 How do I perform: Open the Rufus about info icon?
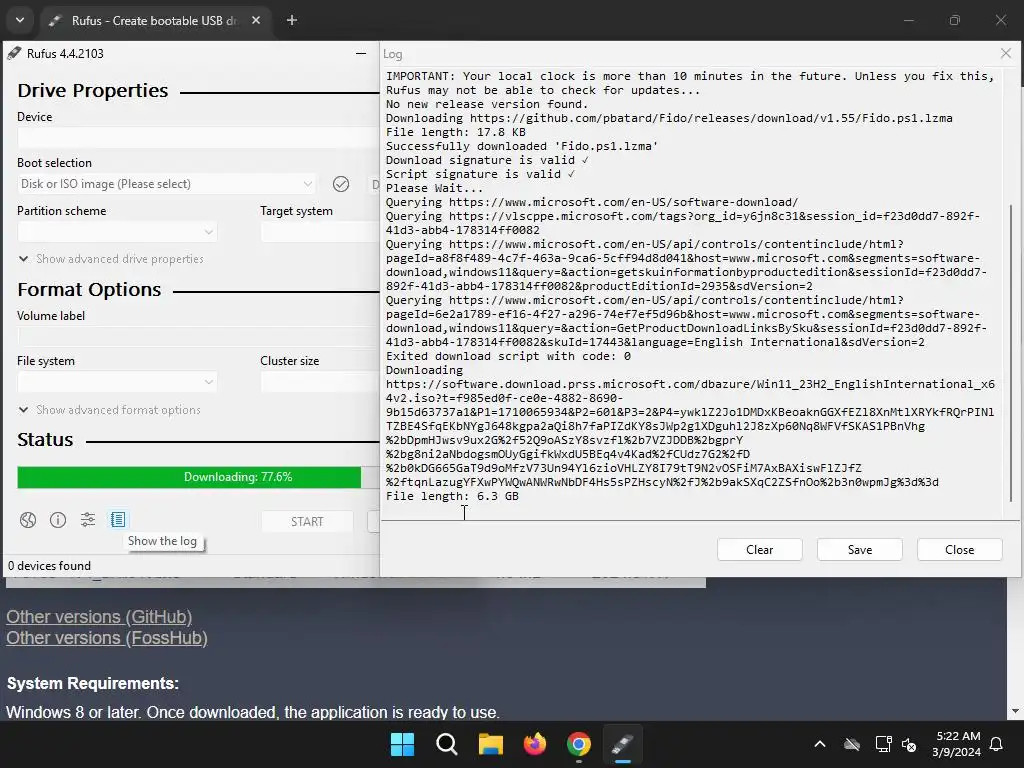pos(58,520)
